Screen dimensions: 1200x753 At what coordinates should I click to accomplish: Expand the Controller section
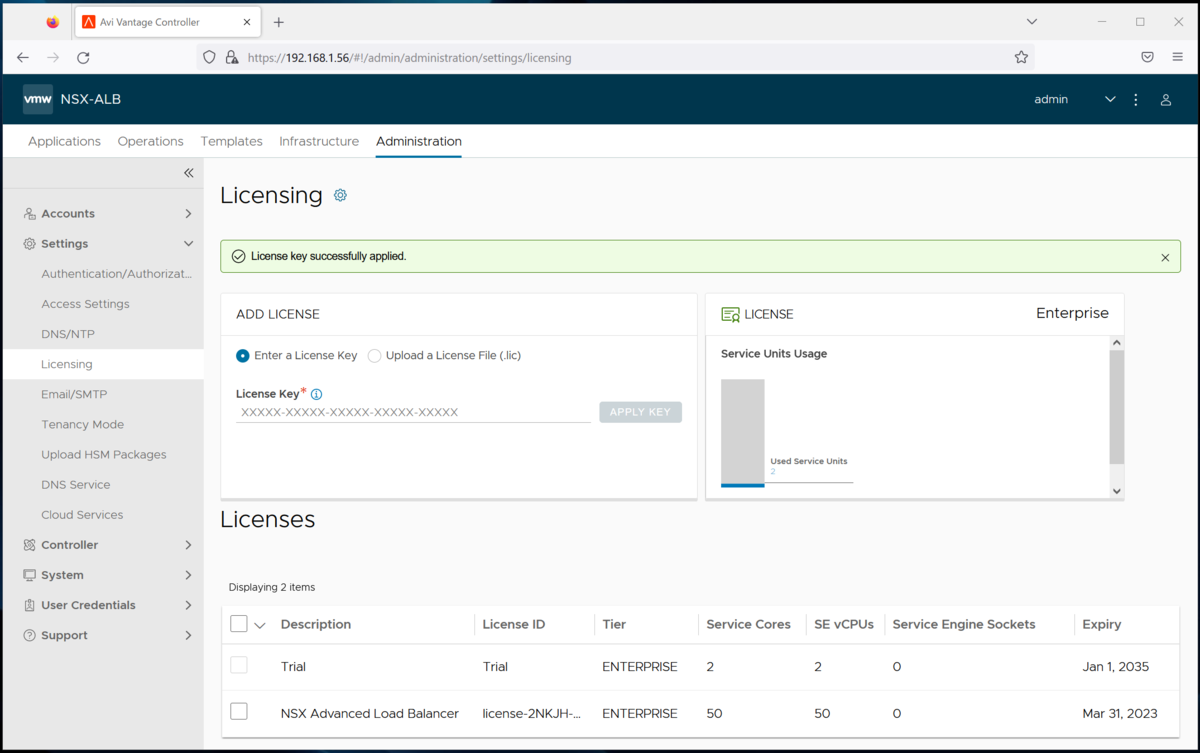(x=188, y=545)
